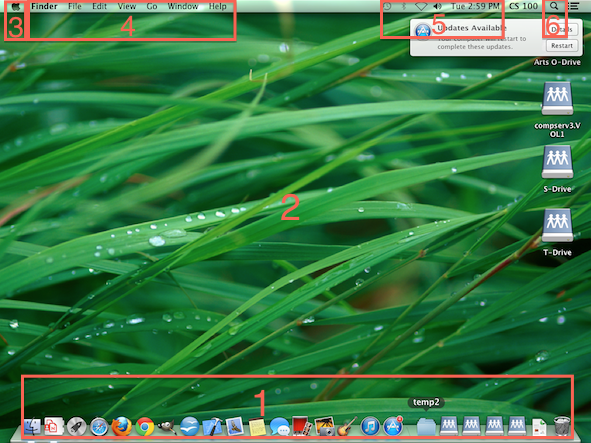The width and height of the screenshot is (591, 443).
Task: Click the Arts O-Drive desktop label
Action: (x=557, y=62)
